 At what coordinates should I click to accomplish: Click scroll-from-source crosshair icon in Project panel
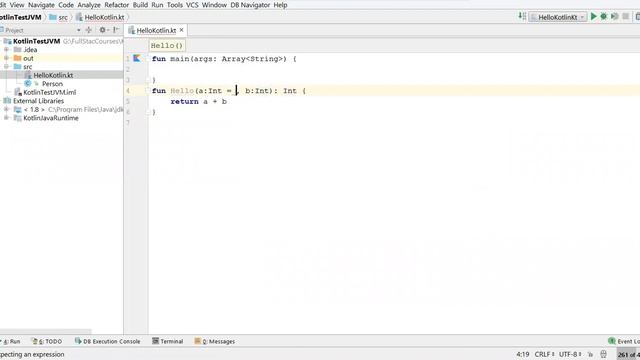pyautogui.click(x=89, y=30)
